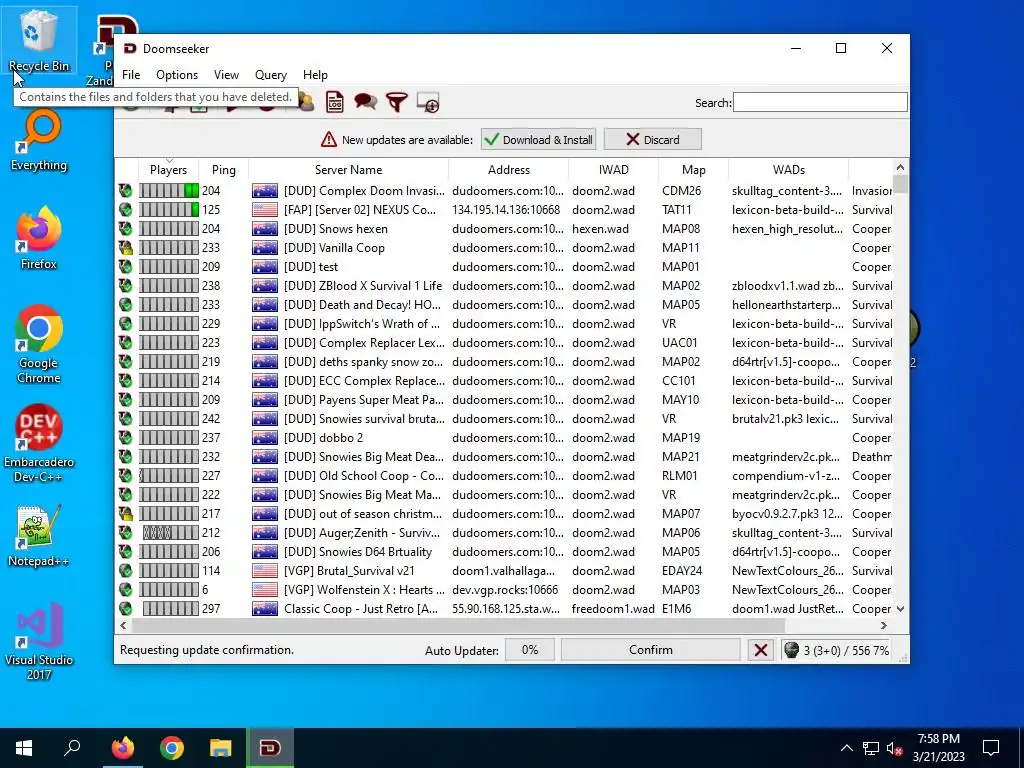
Task: Select "[DUD] Snows hexen" server row
Action: tap(504, 229)
